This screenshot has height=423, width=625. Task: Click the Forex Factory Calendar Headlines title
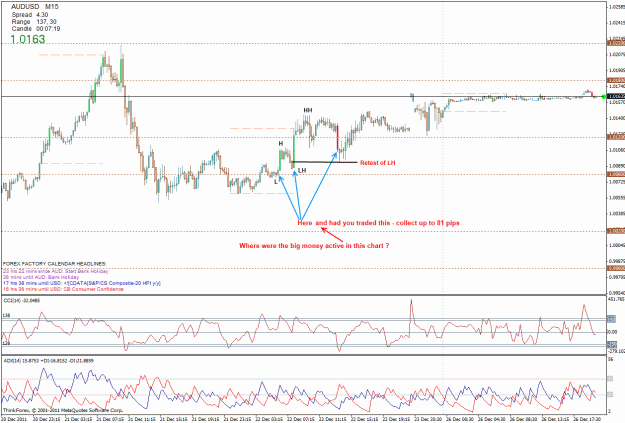click(x=55, y=264)
